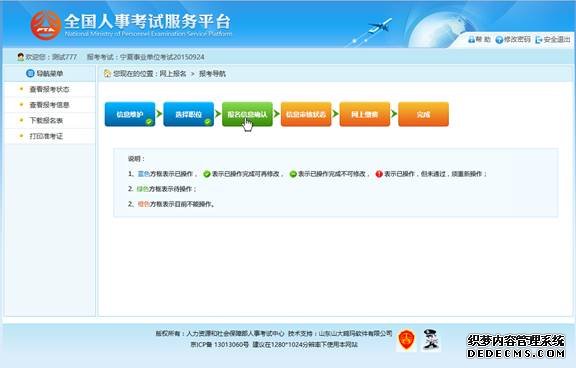The height and width of the screenshot is (368, 576).
Task: Click the PTA platform logo
Action: pyautogui.click(x=45, y=25)
